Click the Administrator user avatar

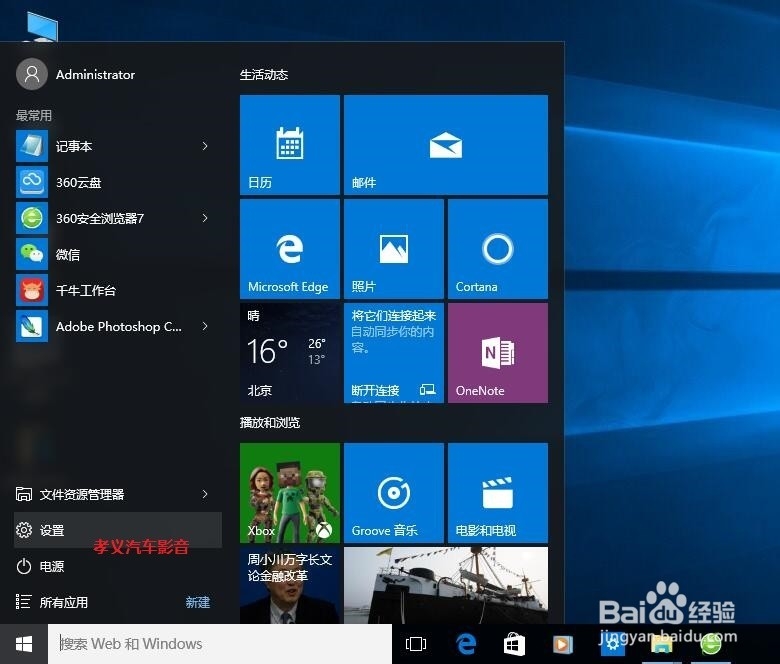[32, 74]
